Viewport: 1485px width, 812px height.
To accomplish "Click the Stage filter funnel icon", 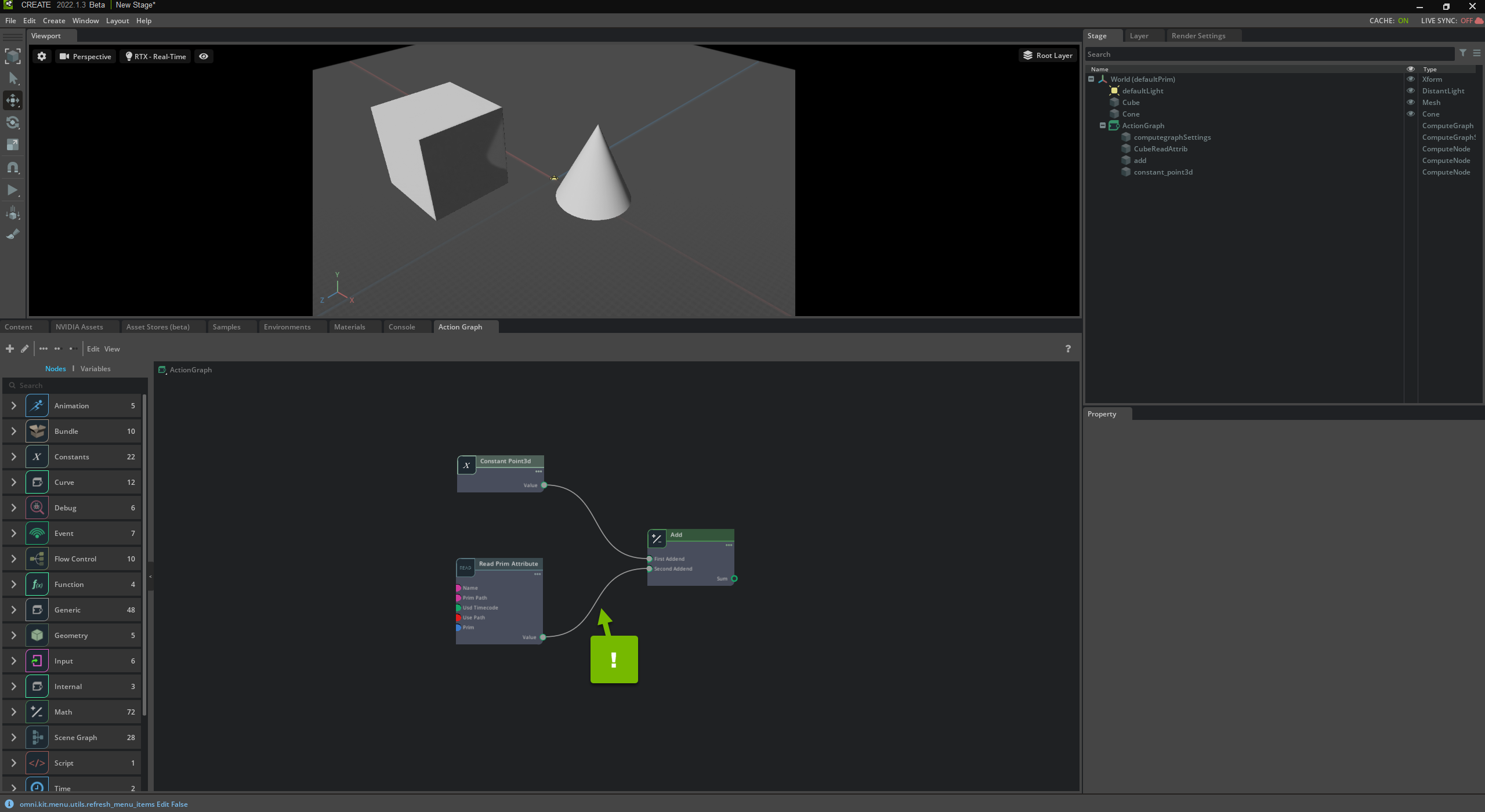I will point(1463,53).
